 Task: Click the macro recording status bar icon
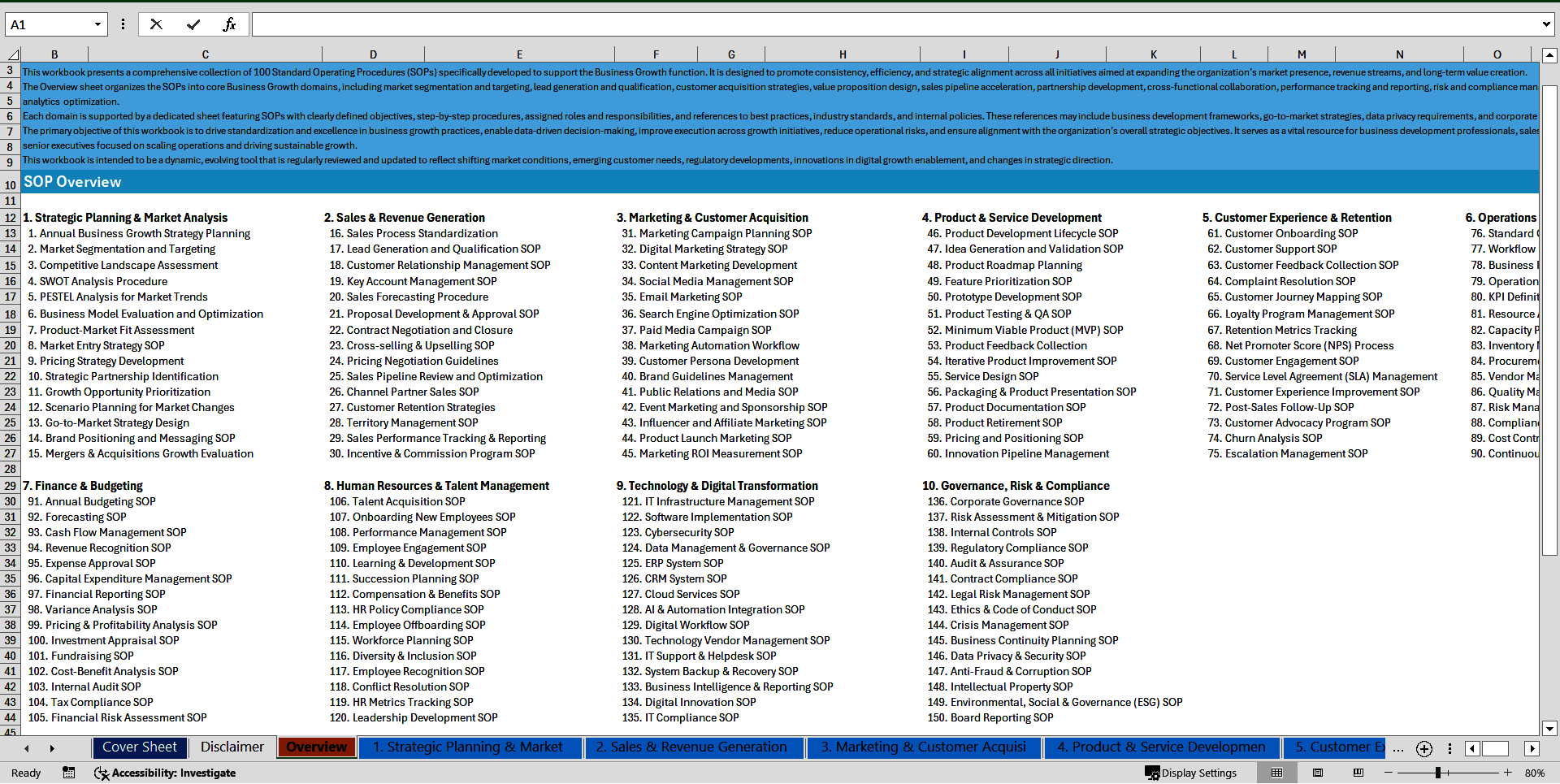point(69,773)
